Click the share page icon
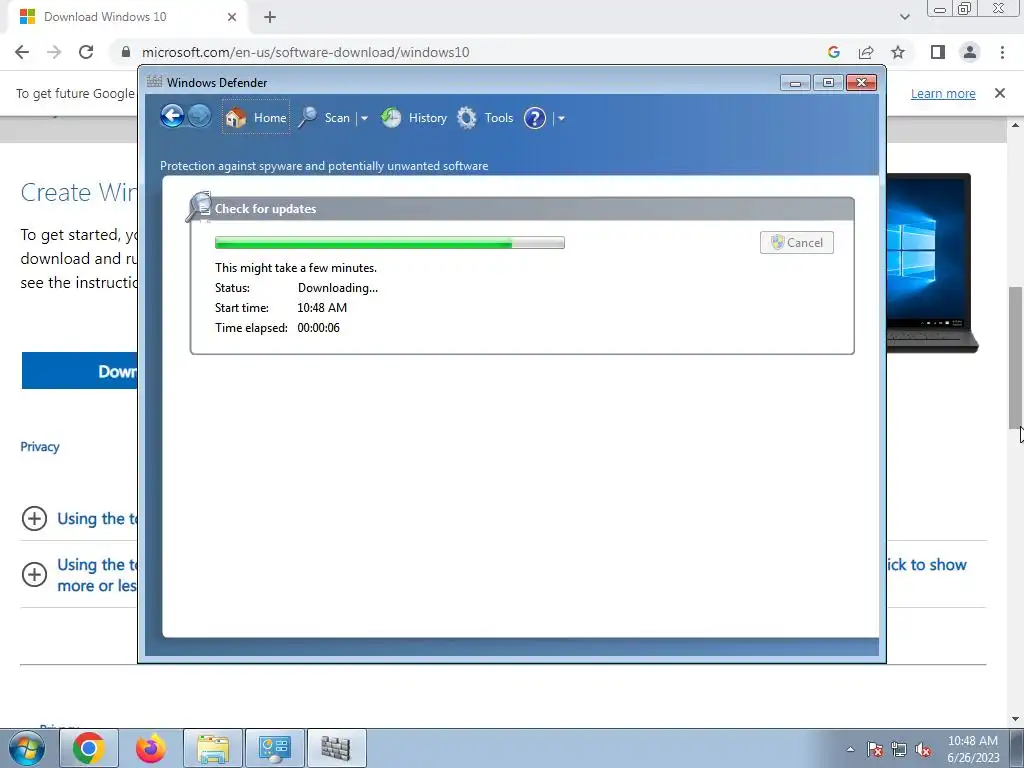This screenshot has height=768, width=1024. point(866,52)
